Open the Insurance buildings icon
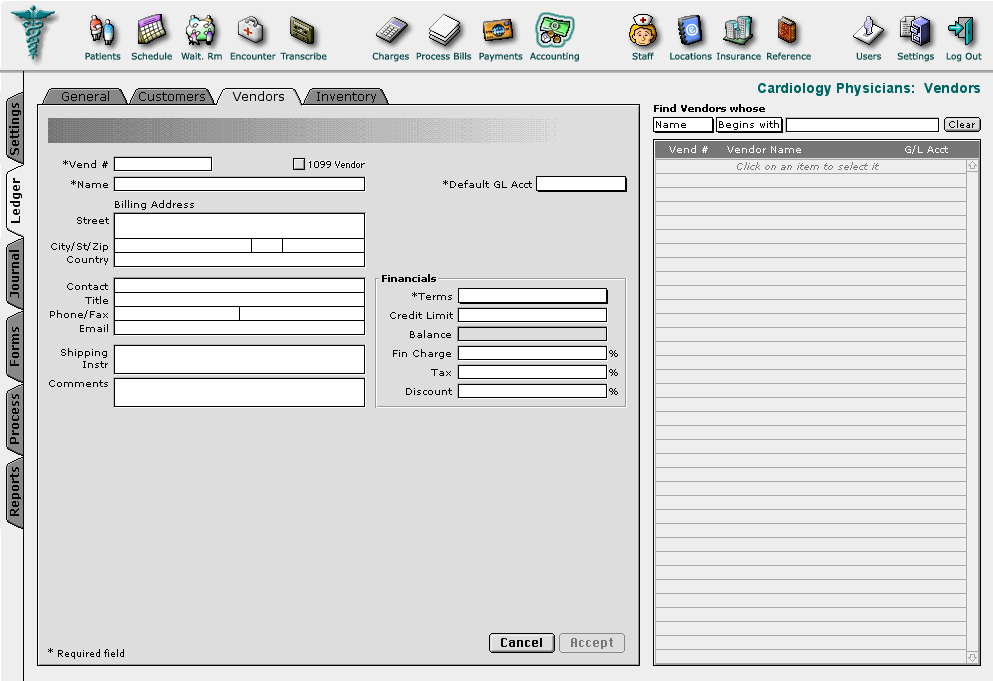Image resolution: width=993 pixels, height=681 pixels. 738,30
